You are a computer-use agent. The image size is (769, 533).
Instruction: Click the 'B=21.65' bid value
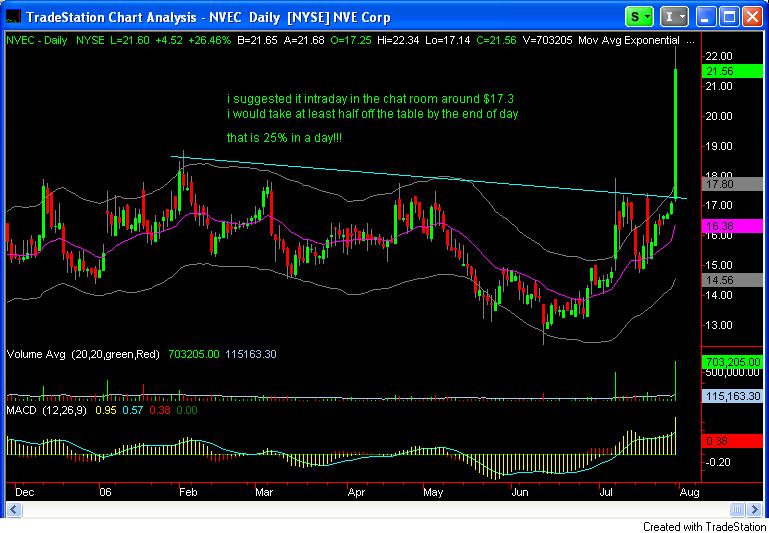257,41
